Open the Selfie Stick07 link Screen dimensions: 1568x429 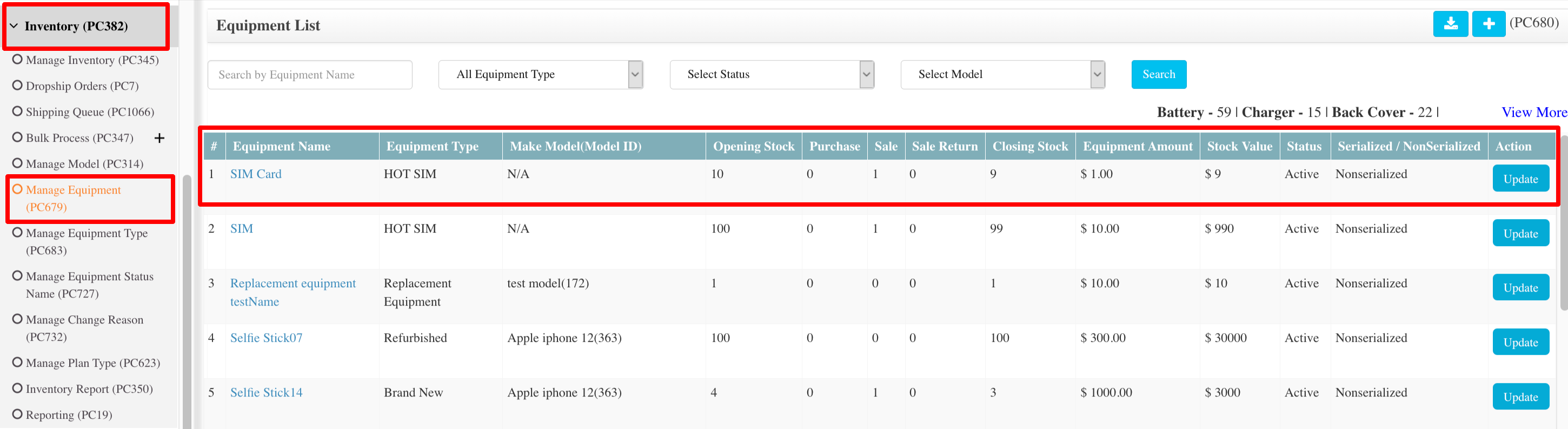pyautogui.click(x=266, y=338)
